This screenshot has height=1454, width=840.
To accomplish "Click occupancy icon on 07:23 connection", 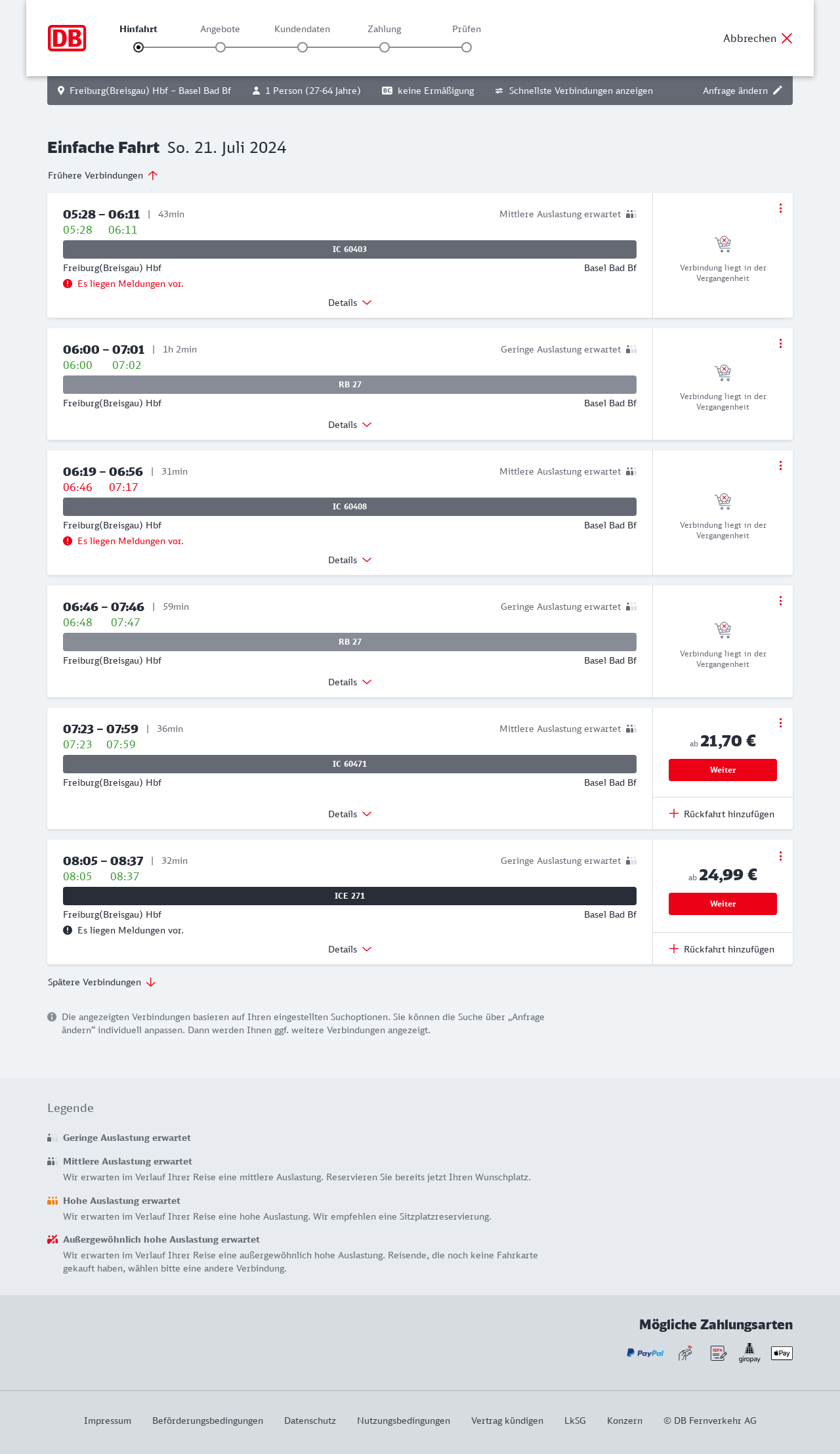I will [x=631, y=729].
